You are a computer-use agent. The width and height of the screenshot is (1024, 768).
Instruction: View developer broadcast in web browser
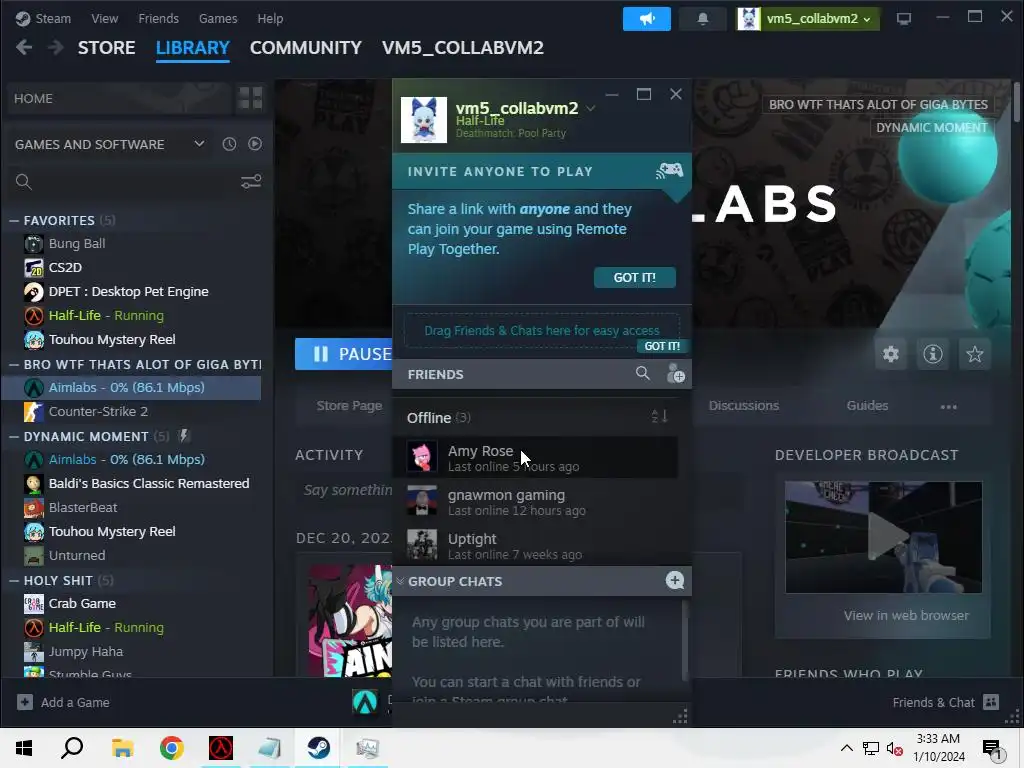pos(906,615)
